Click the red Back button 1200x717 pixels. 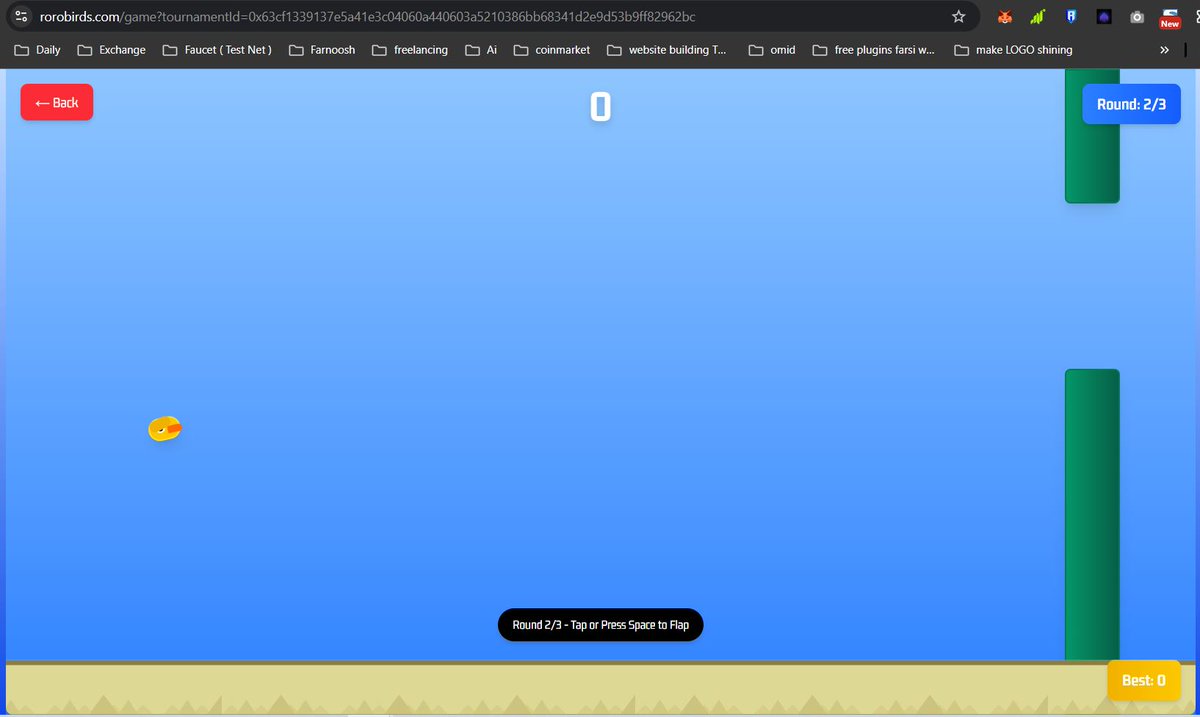pos(57,102)
